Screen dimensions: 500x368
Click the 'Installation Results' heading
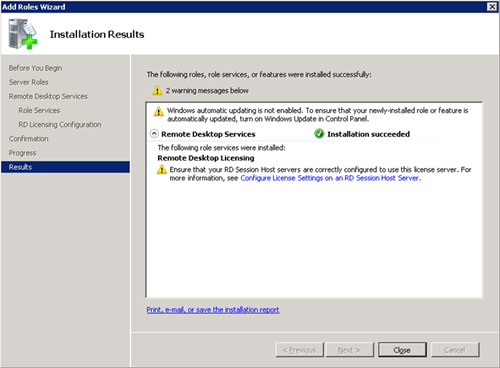(97, 34)
